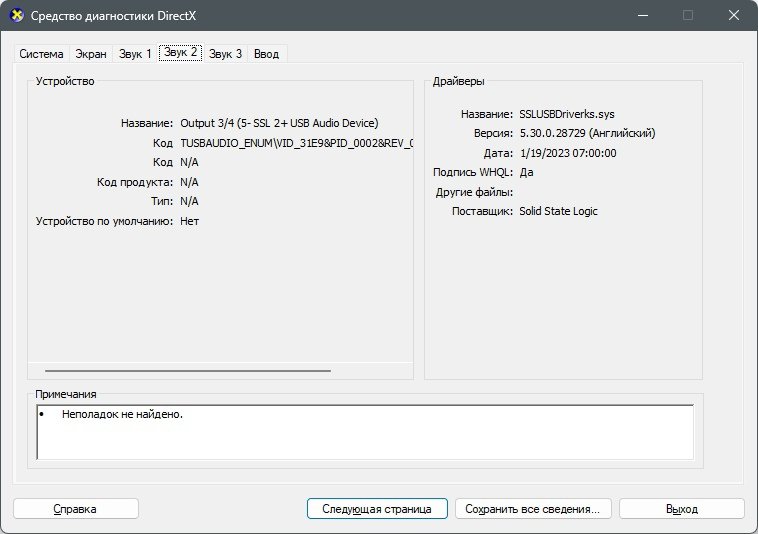Click the 'Поставщик:' label
The height and width of the screenshot is (534, 758).
tap(482, 211)
